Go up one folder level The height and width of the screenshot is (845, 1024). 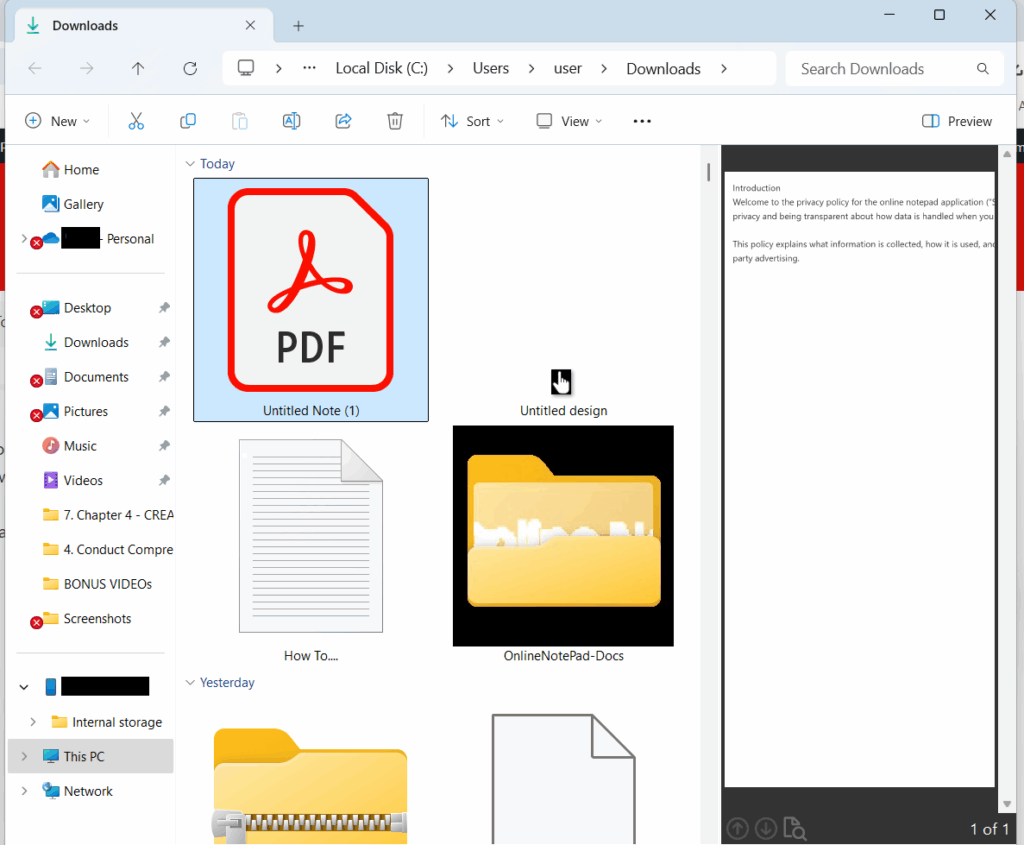click(x=138, y=68)
